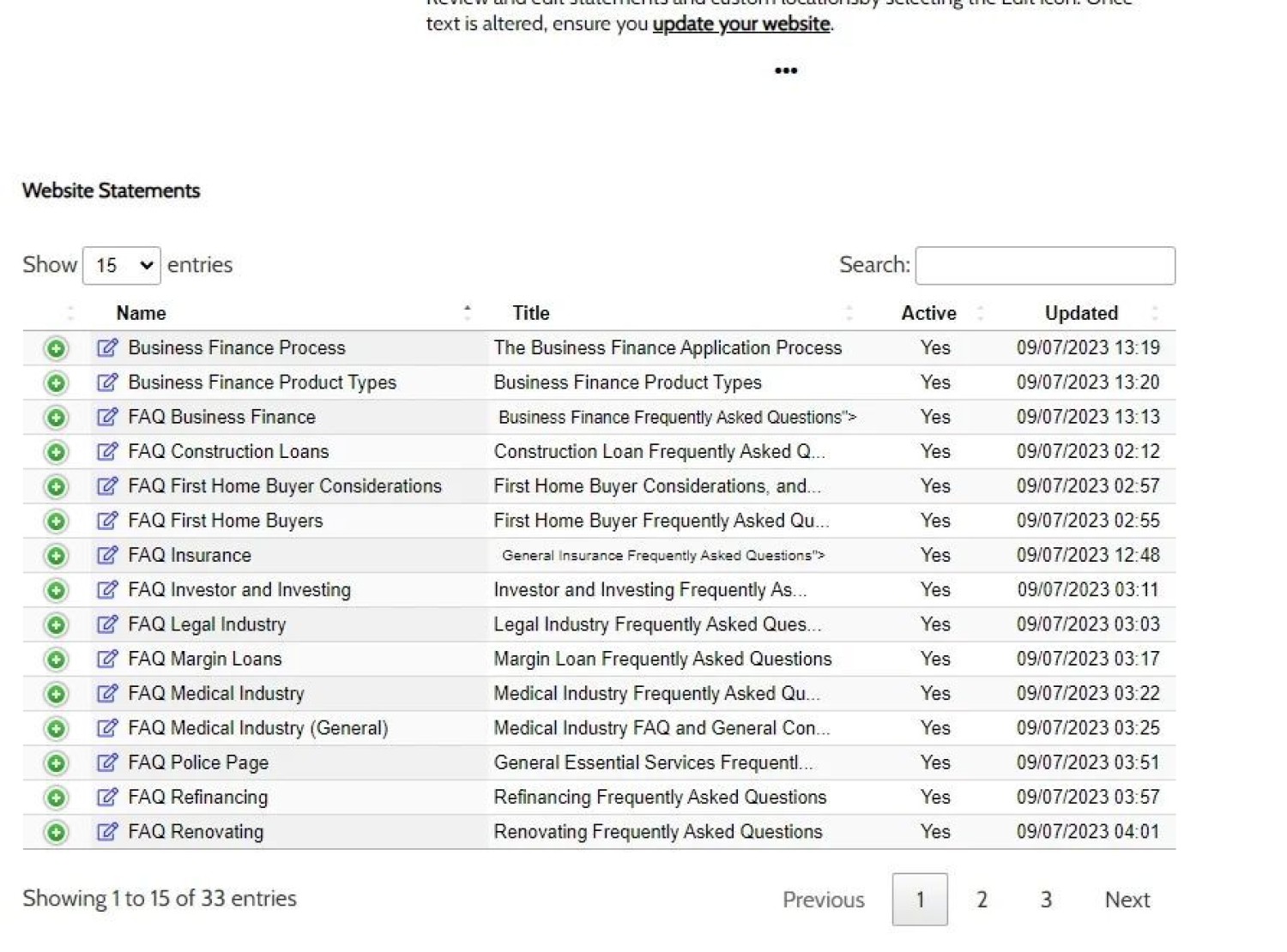Sort the table by Updated column
1287x952 pixels.
click(1080, 313)
